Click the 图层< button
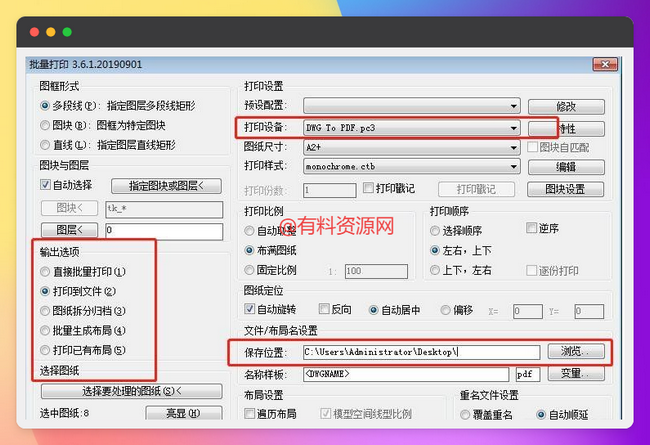This screenshot has width=650, height=445. click(70, 230)
